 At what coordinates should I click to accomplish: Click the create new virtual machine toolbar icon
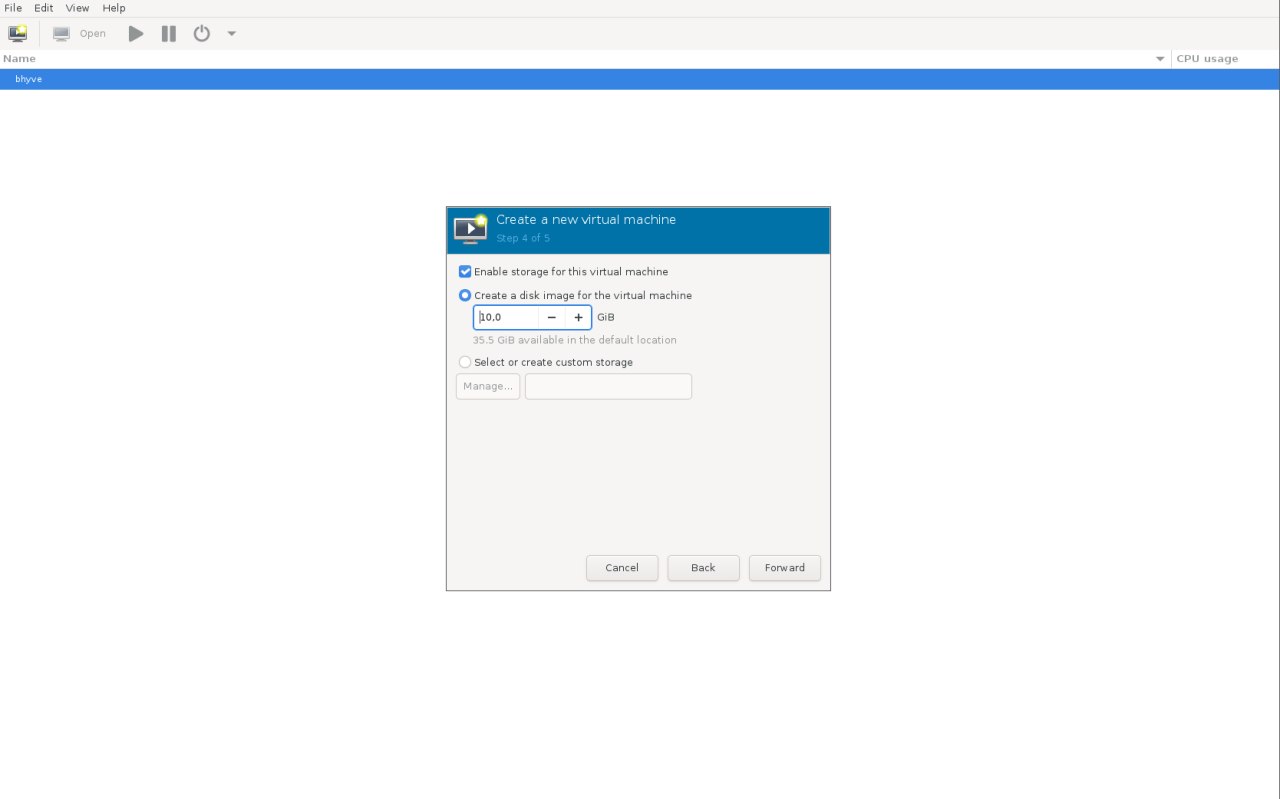pos(17,33)
